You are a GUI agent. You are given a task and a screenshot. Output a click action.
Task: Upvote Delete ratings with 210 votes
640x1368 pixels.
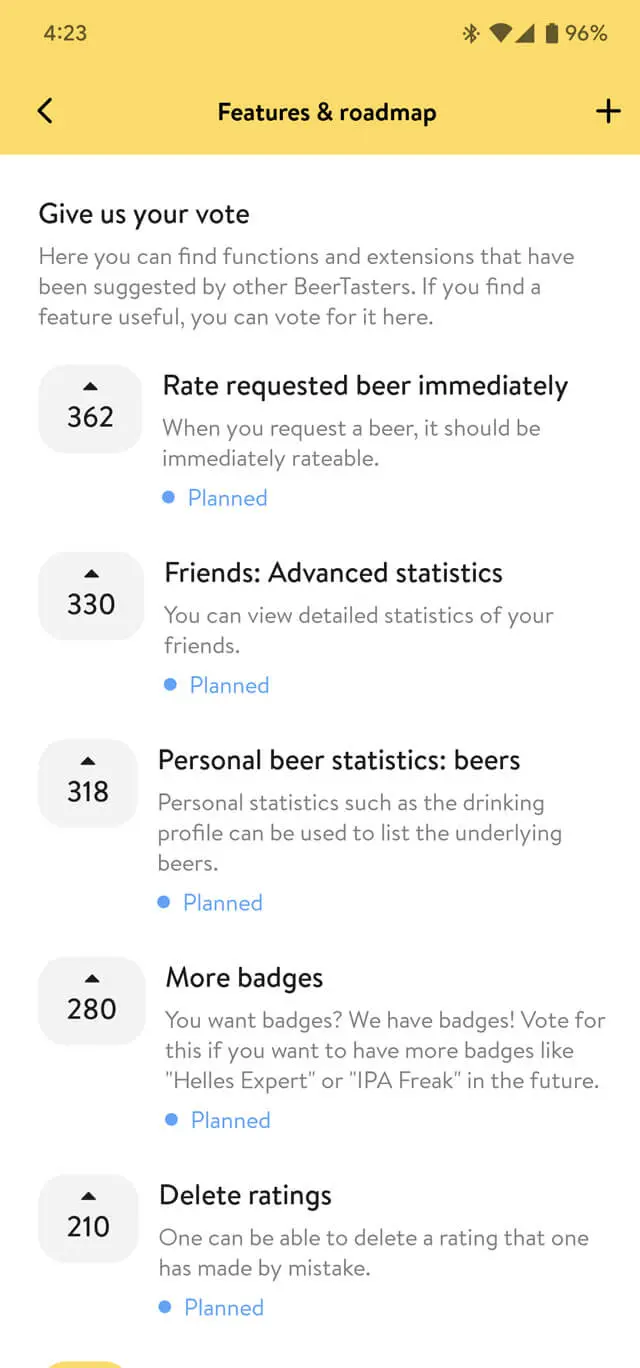pos(88,1217)
